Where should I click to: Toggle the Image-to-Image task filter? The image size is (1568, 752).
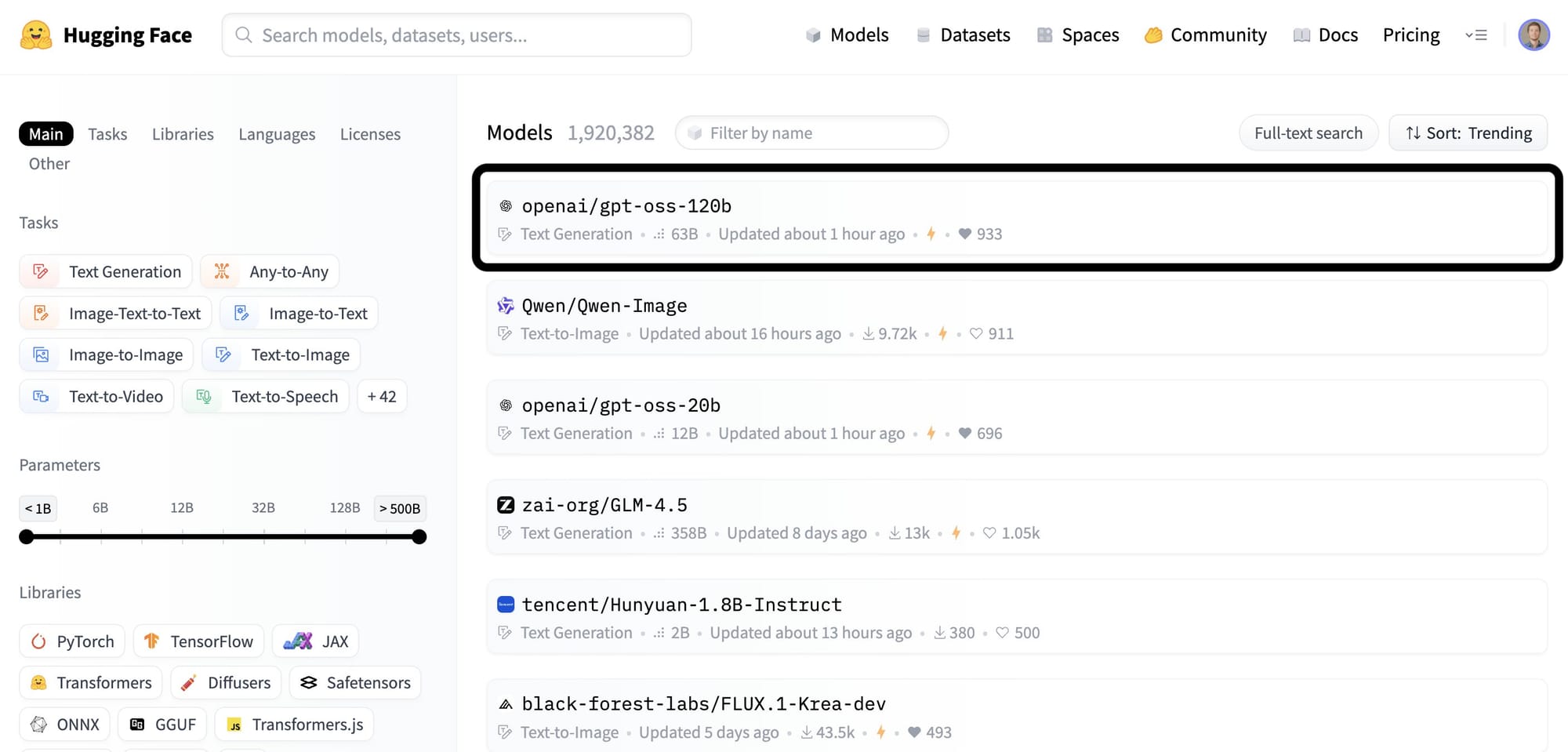pyautogui.click(x=107, y=354)
